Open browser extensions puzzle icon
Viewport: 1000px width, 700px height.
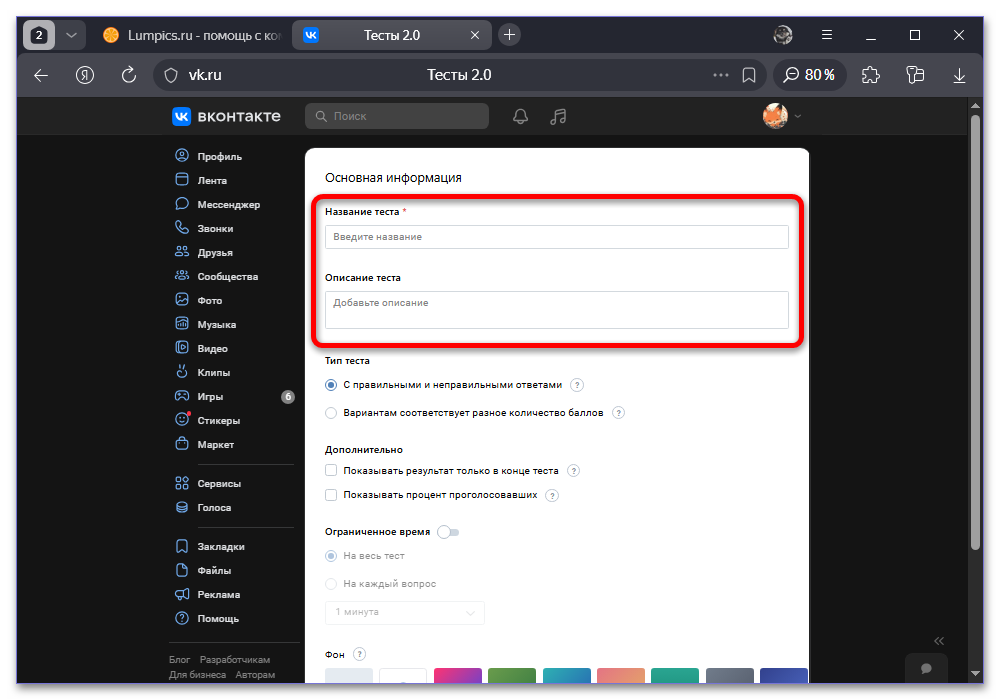click(871, 75)
